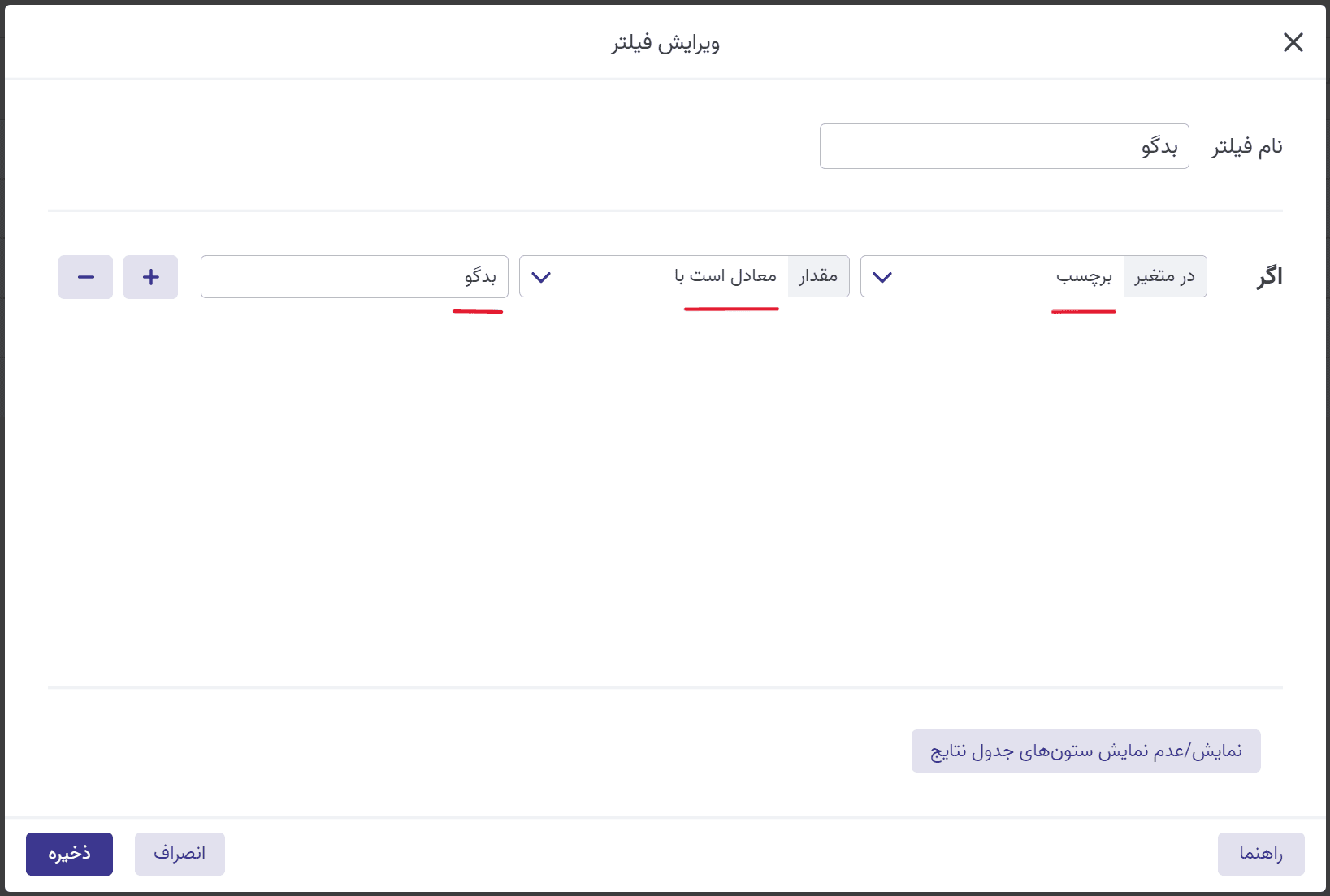The image size is (1330, 896).
Task: Click the نام فیلتر label
Action: click(x=1247, y=147)
